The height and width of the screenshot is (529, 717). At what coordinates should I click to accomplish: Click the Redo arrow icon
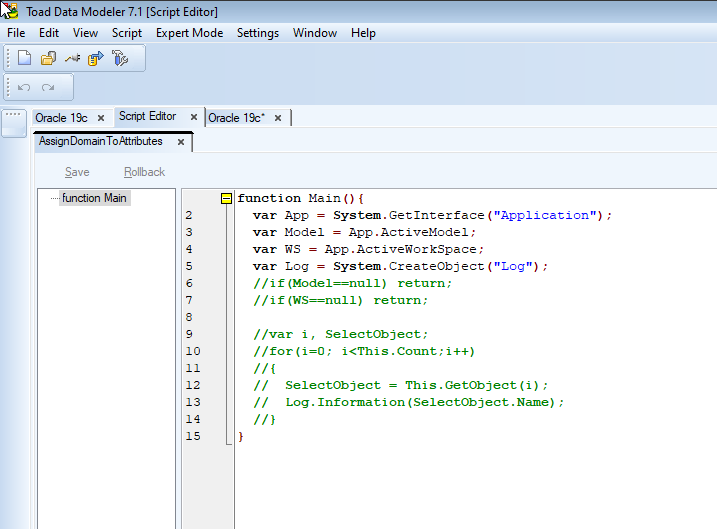48,87
